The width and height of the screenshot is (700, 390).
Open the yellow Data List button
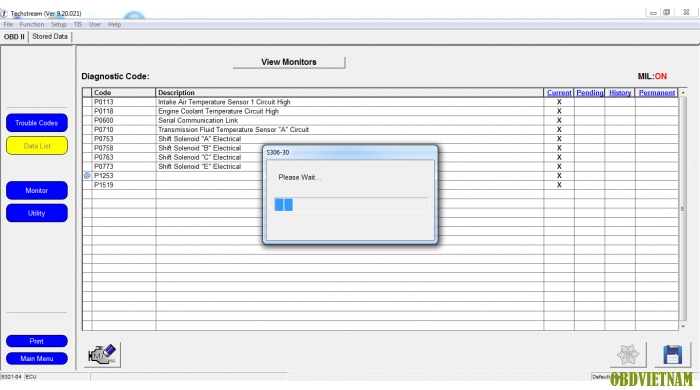coord(37,146)
